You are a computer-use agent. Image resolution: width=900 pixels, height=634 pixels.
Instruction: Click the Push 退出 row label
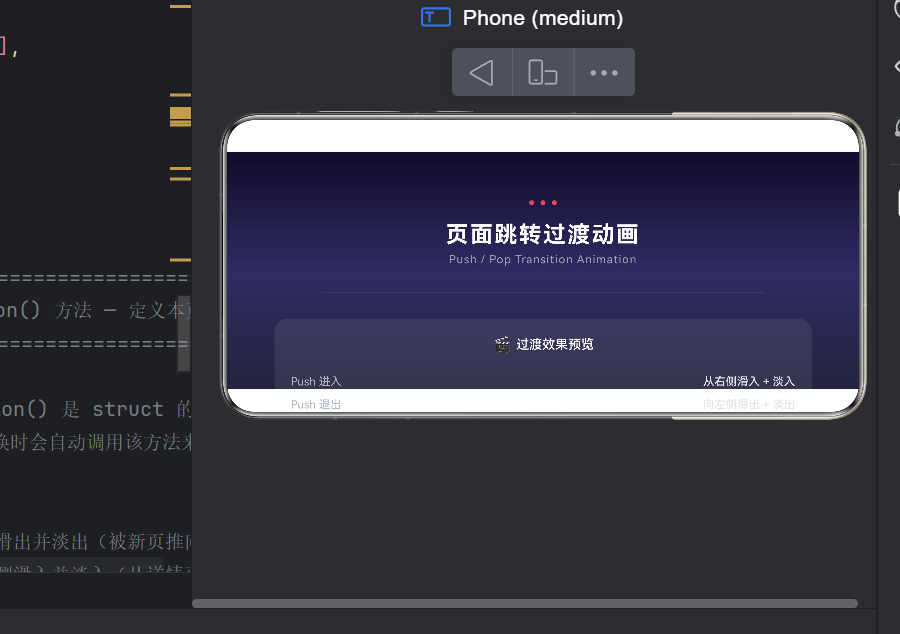316,404
